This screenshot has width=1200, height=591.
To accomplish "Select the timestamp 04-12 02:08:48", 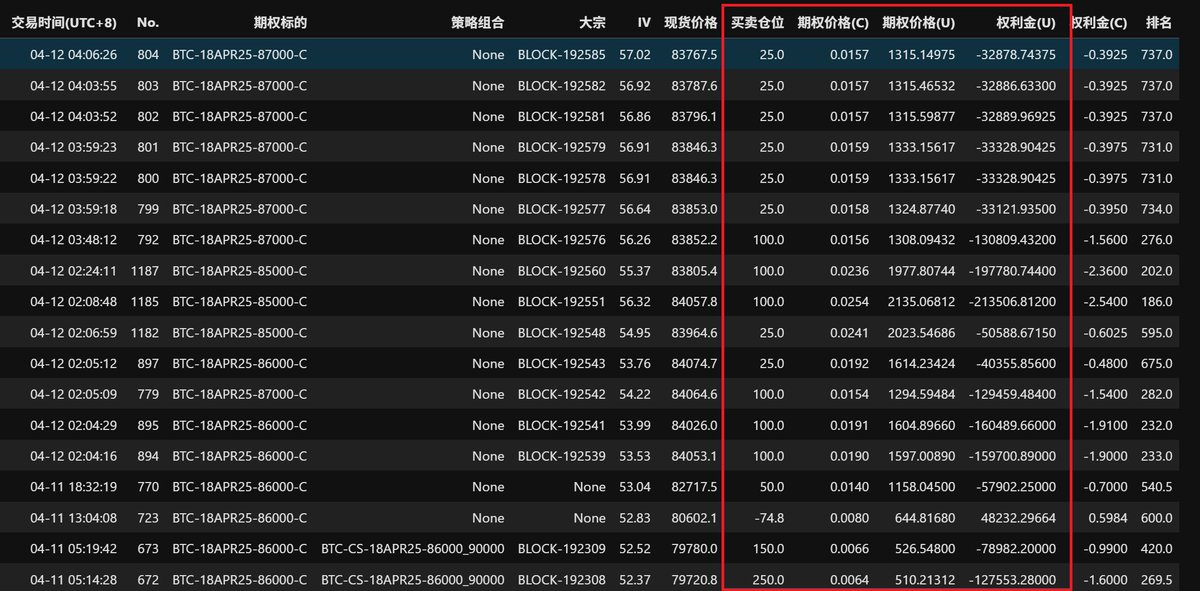I will point(74,302).
